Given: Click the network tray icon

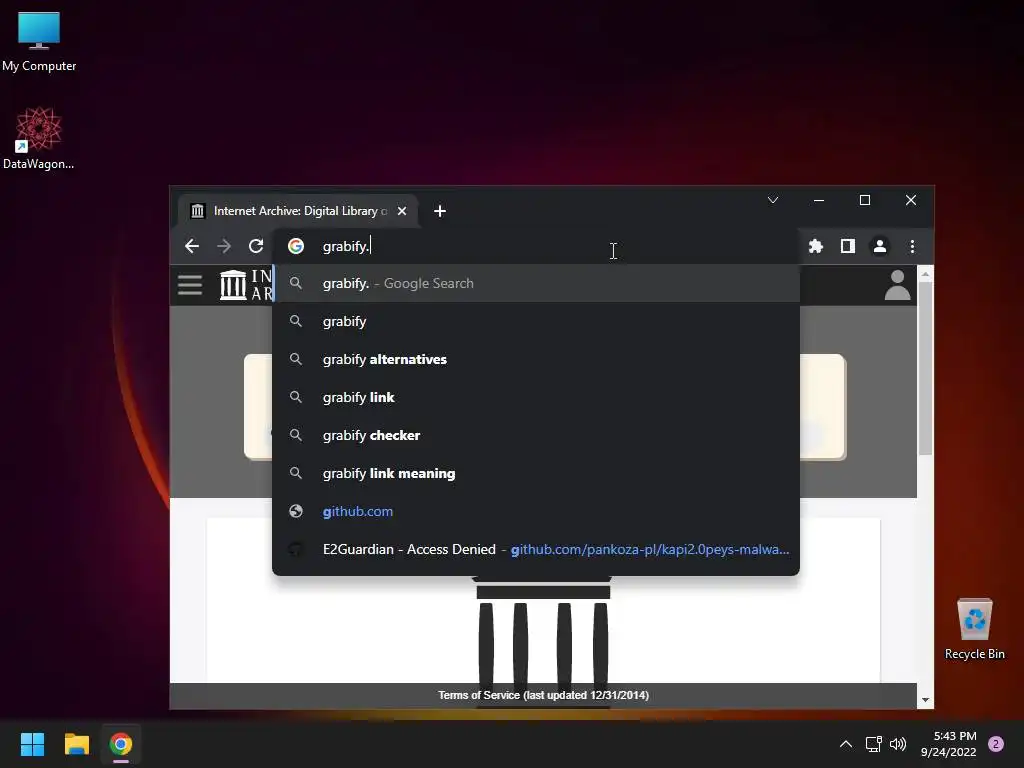Looking at the screenshot, I should 873,744.
